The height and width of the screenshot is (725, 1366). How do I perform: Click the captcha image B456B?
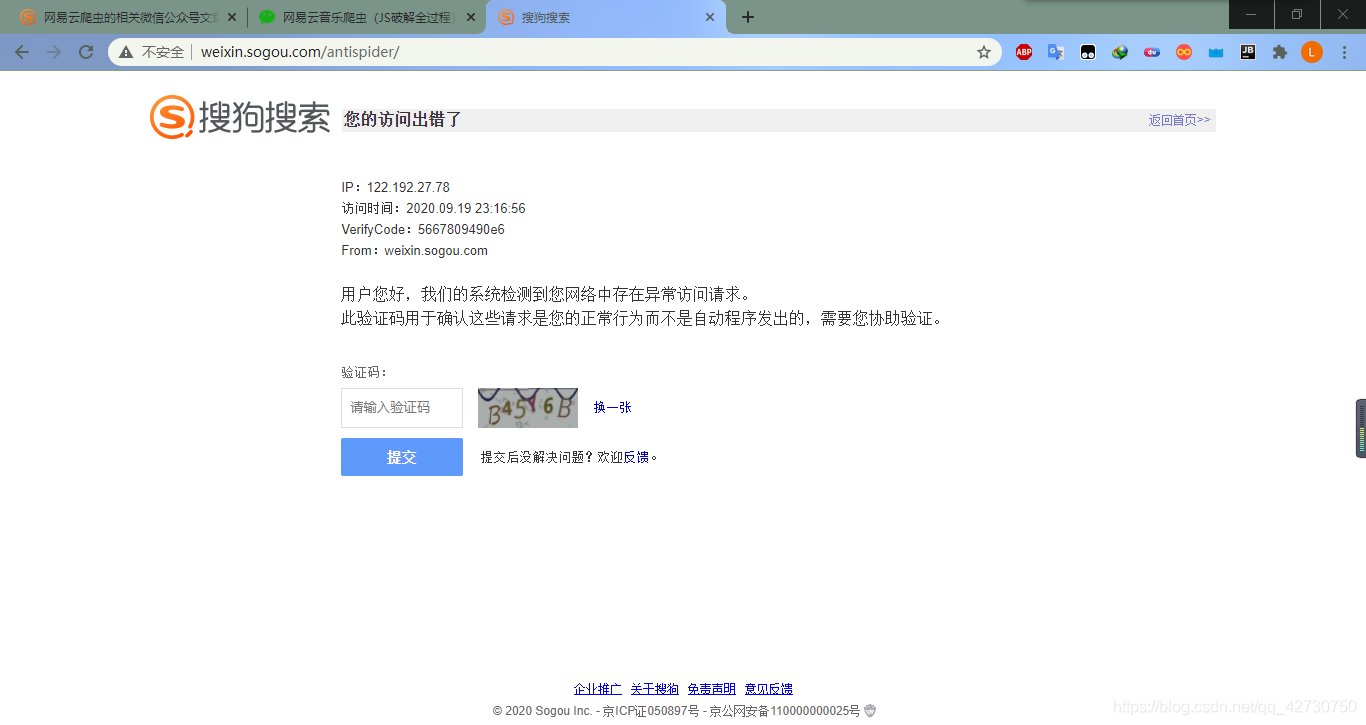tap(528, 408)
